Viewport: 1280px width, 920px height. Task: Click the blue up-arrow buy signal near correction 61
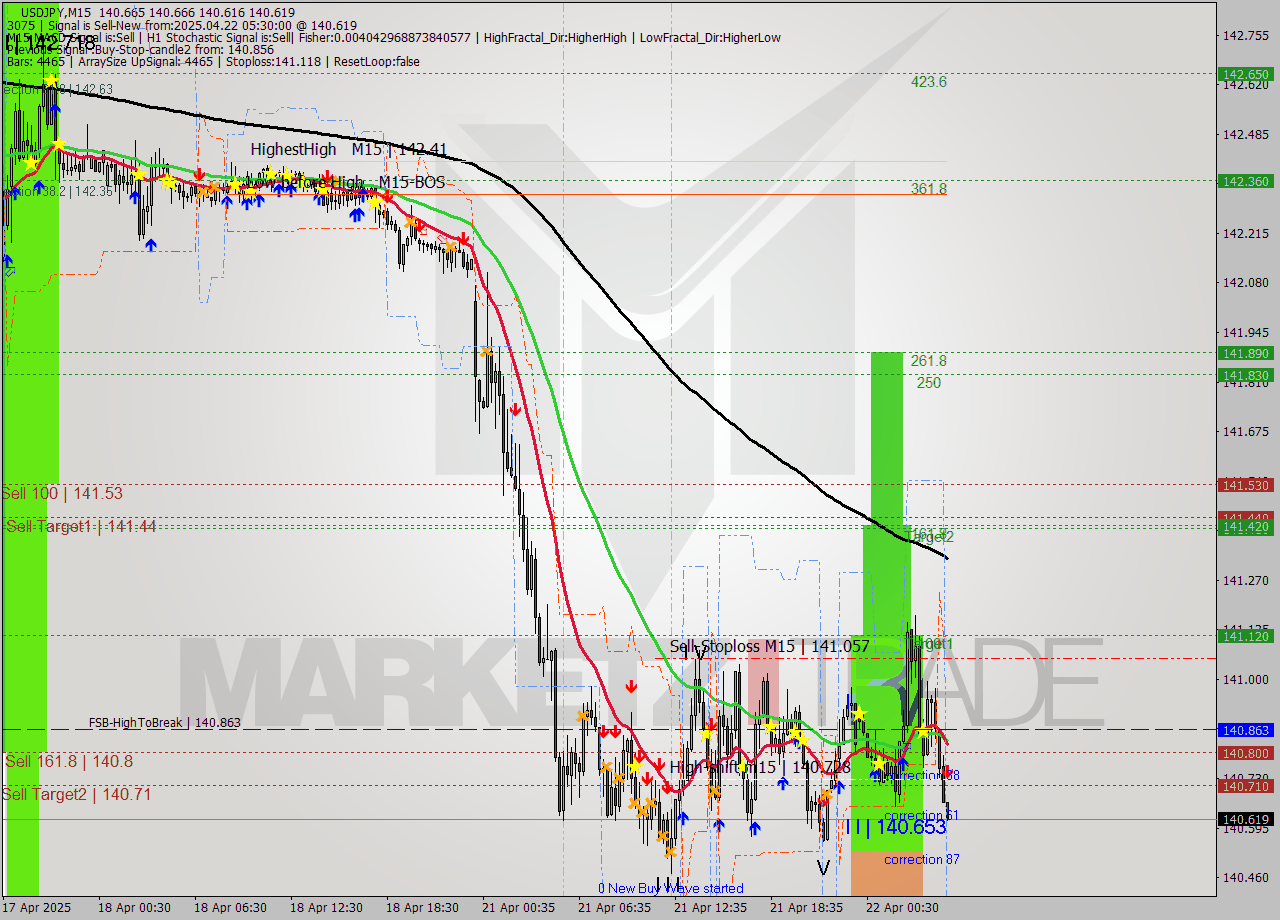(x=903, y=764)
